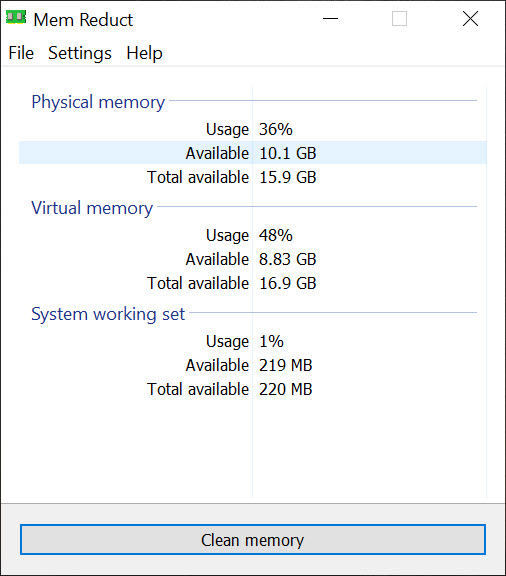Click the Clean memory button
This screenshot has height=576, width=506.
(x=253, y=540)
